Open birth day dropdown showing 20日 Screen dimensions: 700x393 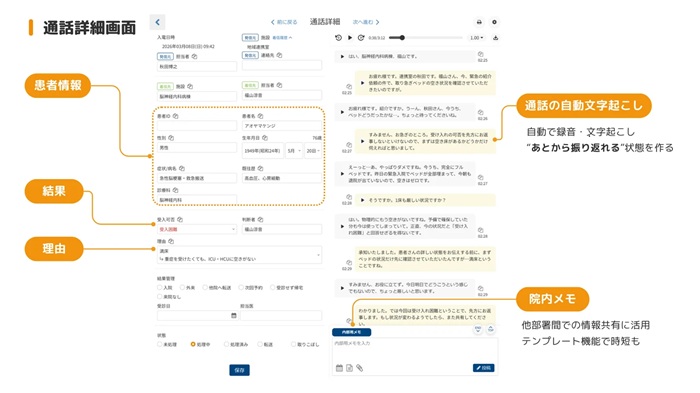click(x=313, y=151)
